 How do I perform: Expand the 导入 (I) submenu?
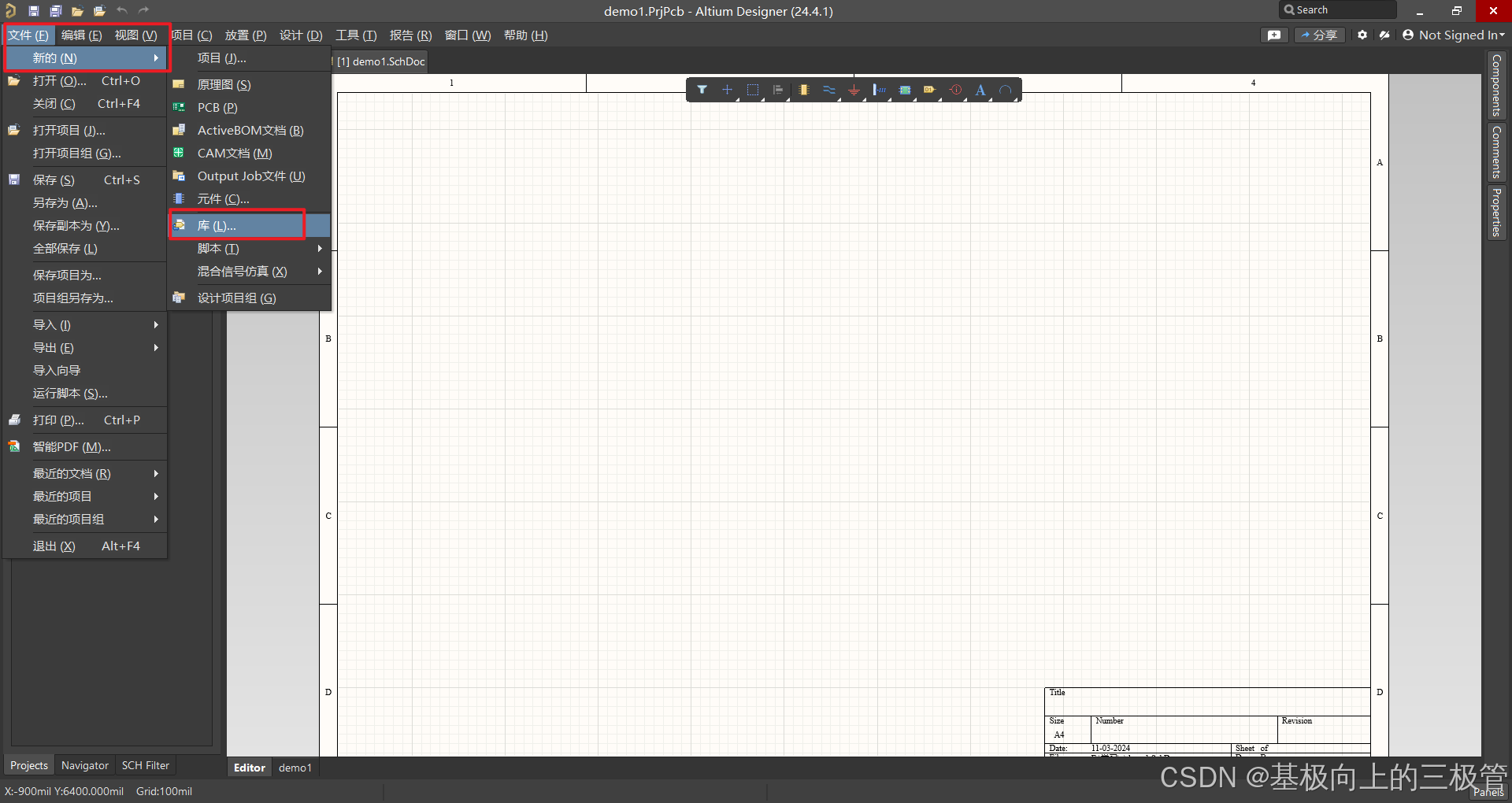85,324
